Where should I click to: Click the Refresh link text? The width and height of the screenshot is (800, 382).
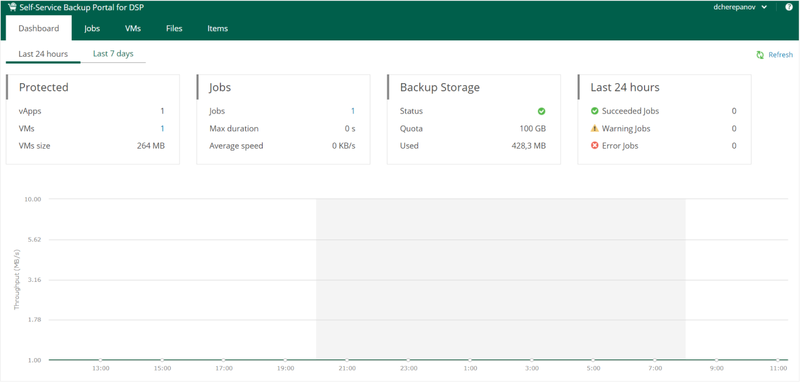point(781,55)
